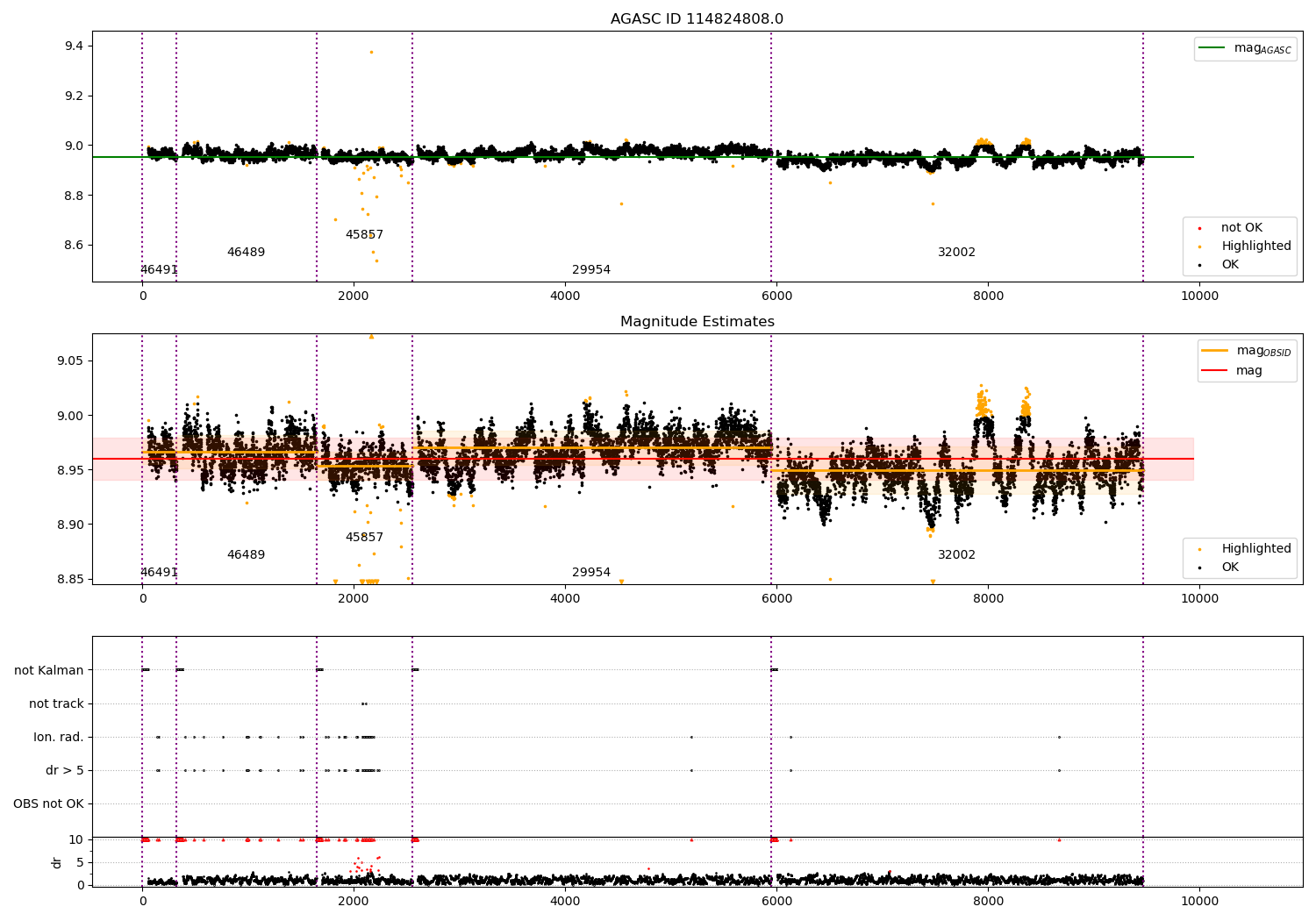
Task: Click the 9.05 y-axis tick label
Action: click(x=70, y=361)
